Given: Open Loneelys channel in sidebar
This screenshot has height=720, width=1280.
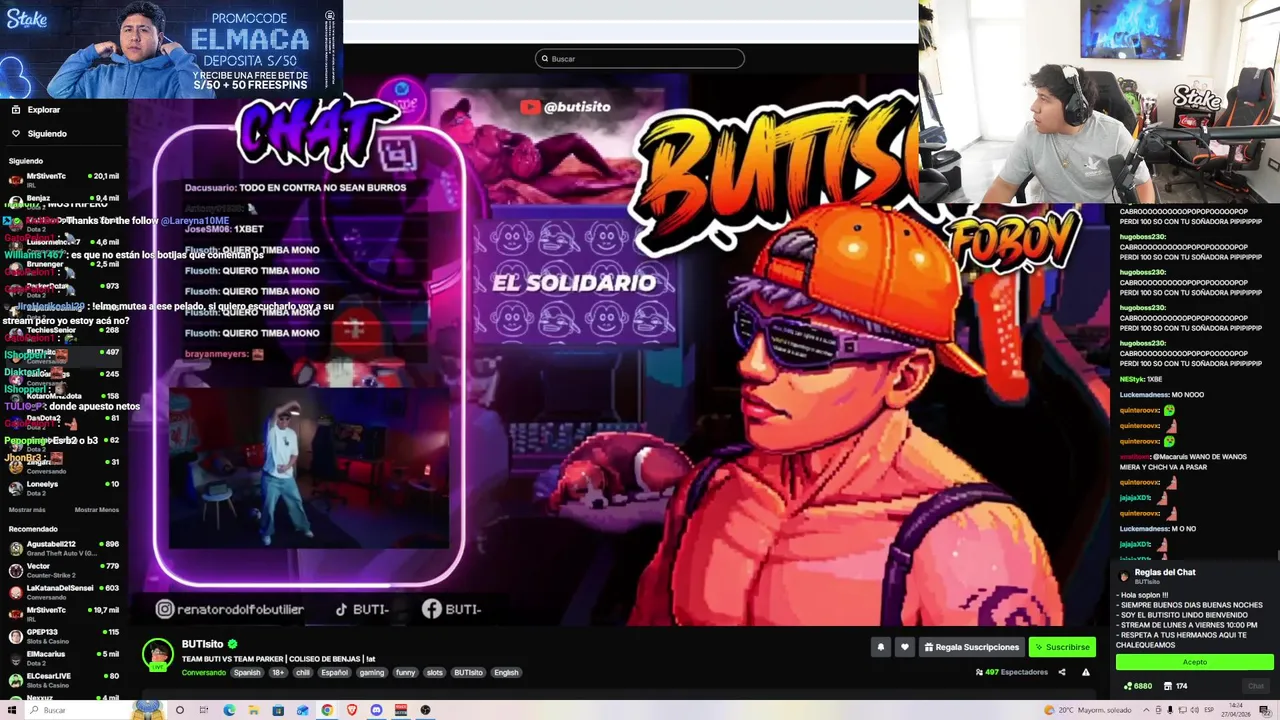Looking at the screenshot, I should (x=64, y=486).
